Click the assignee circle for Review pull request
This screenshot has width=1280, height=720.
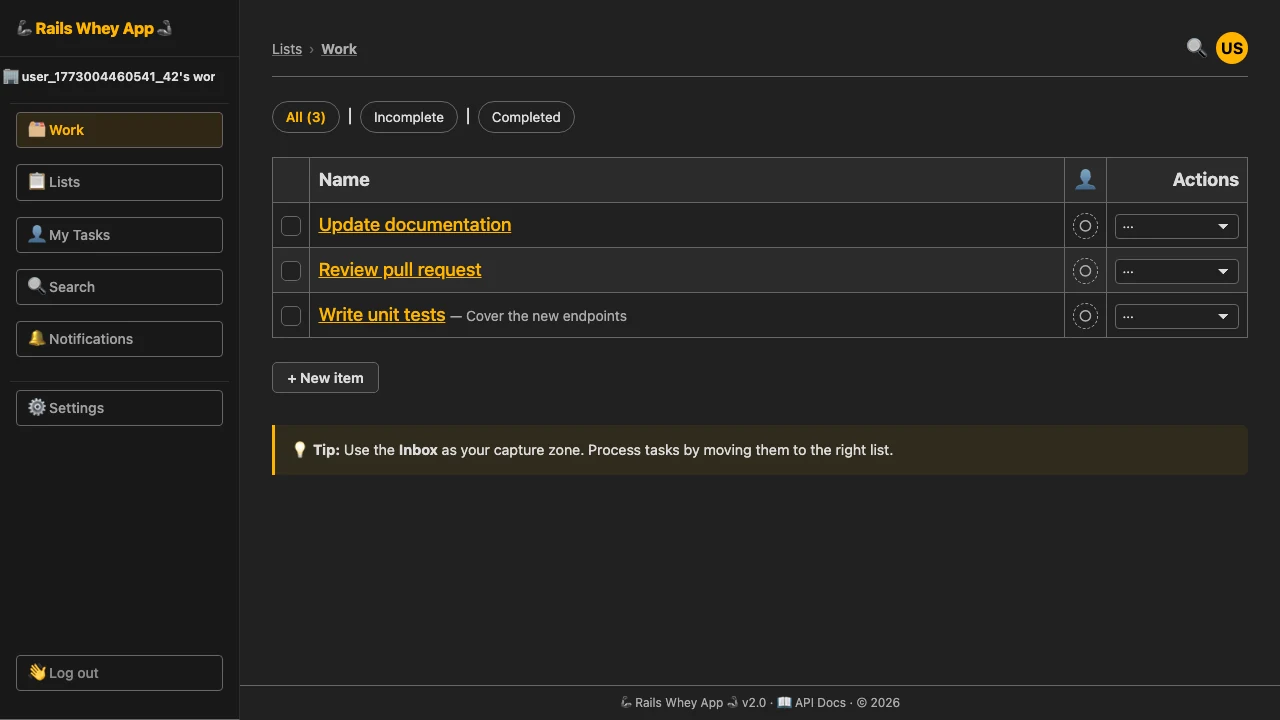coord(1085,271)
